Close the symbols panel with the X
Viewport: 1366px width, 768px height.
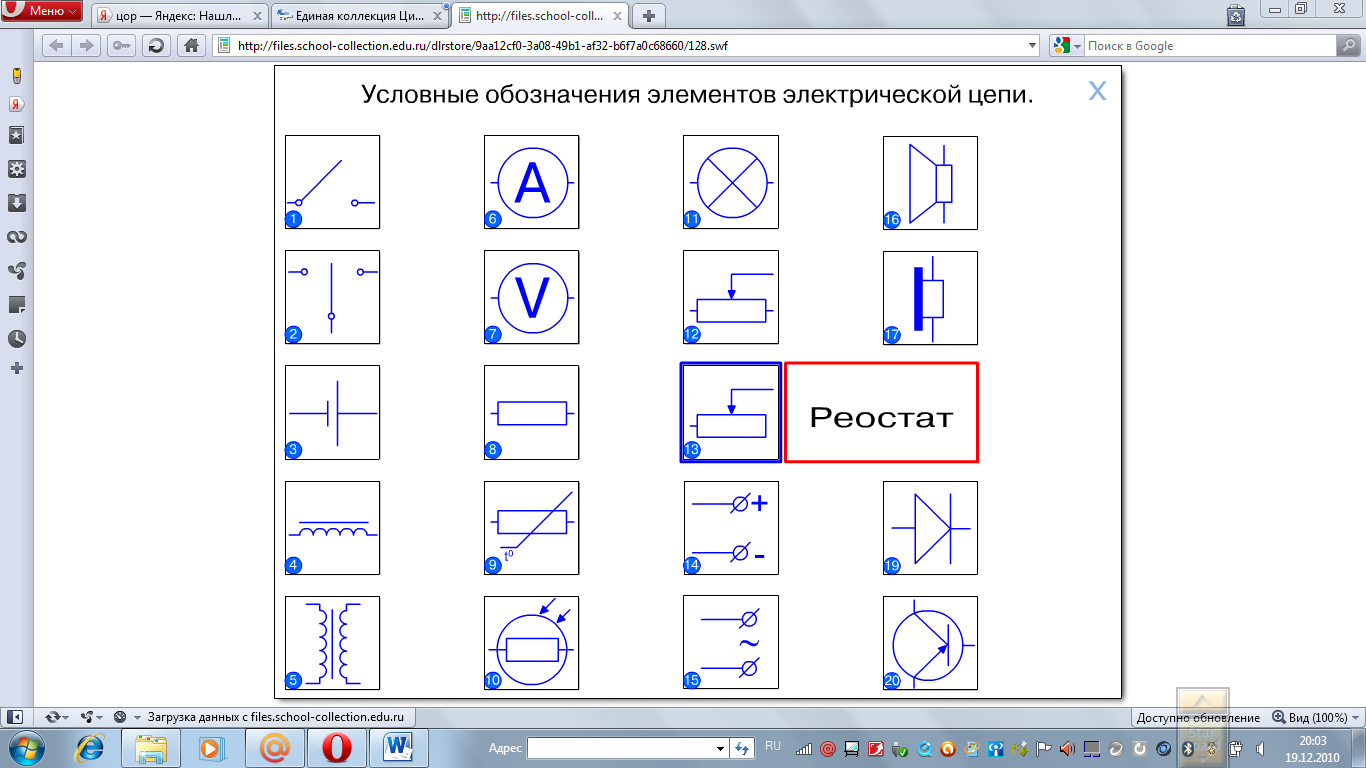pos(1097,91)
